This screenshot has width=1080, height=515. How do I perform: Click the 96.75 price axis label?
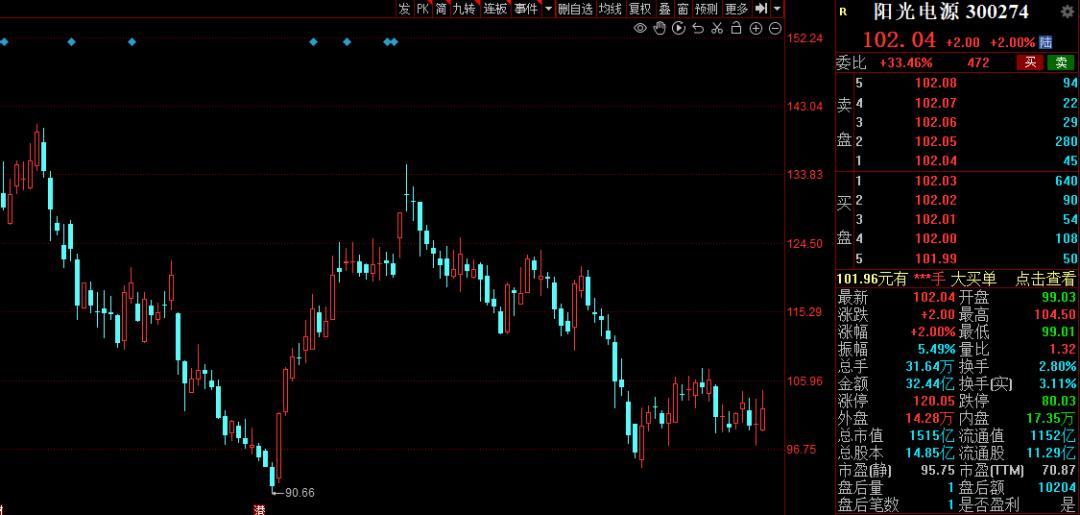pos(801,449)
